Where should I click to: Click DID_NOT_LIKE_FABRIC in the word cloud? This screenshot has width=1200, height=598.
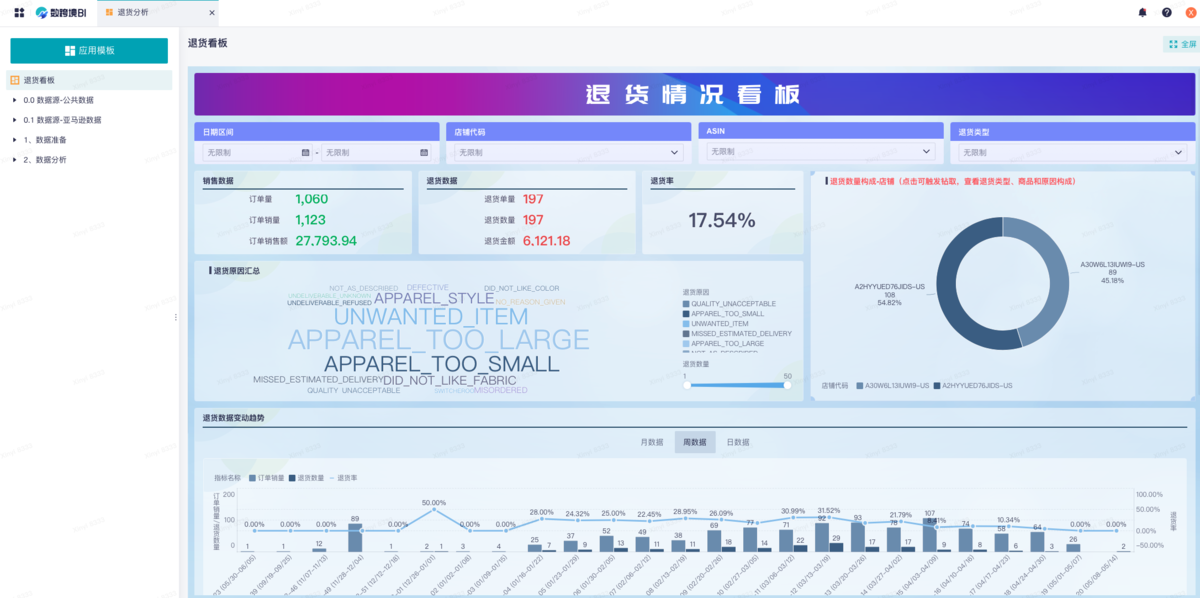[450, 380]
